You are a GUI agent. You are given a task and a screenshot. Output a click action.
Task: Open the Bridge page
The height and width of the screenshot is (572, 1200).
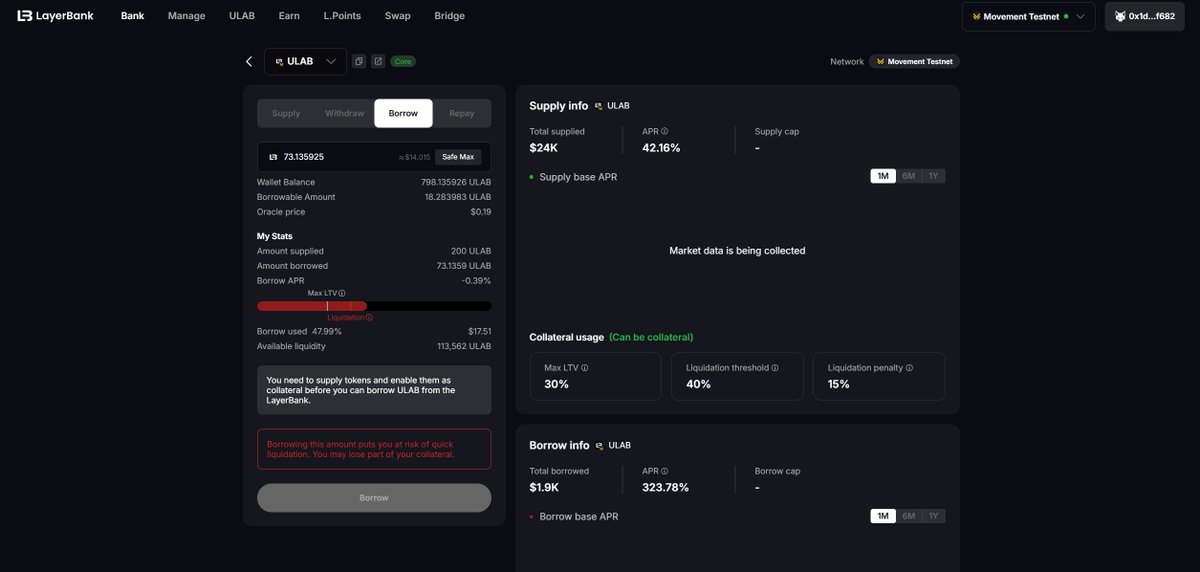tap(449, 16)
